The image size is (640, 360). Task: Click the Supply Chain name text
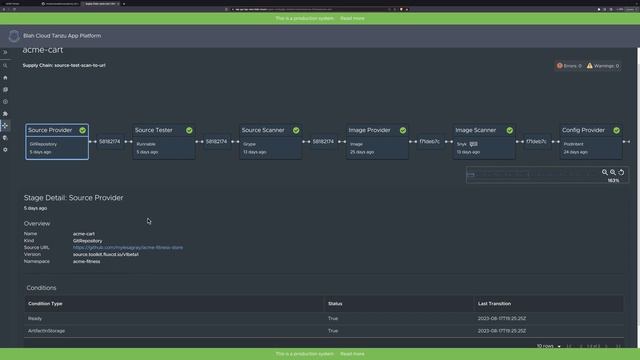[64, 65]
